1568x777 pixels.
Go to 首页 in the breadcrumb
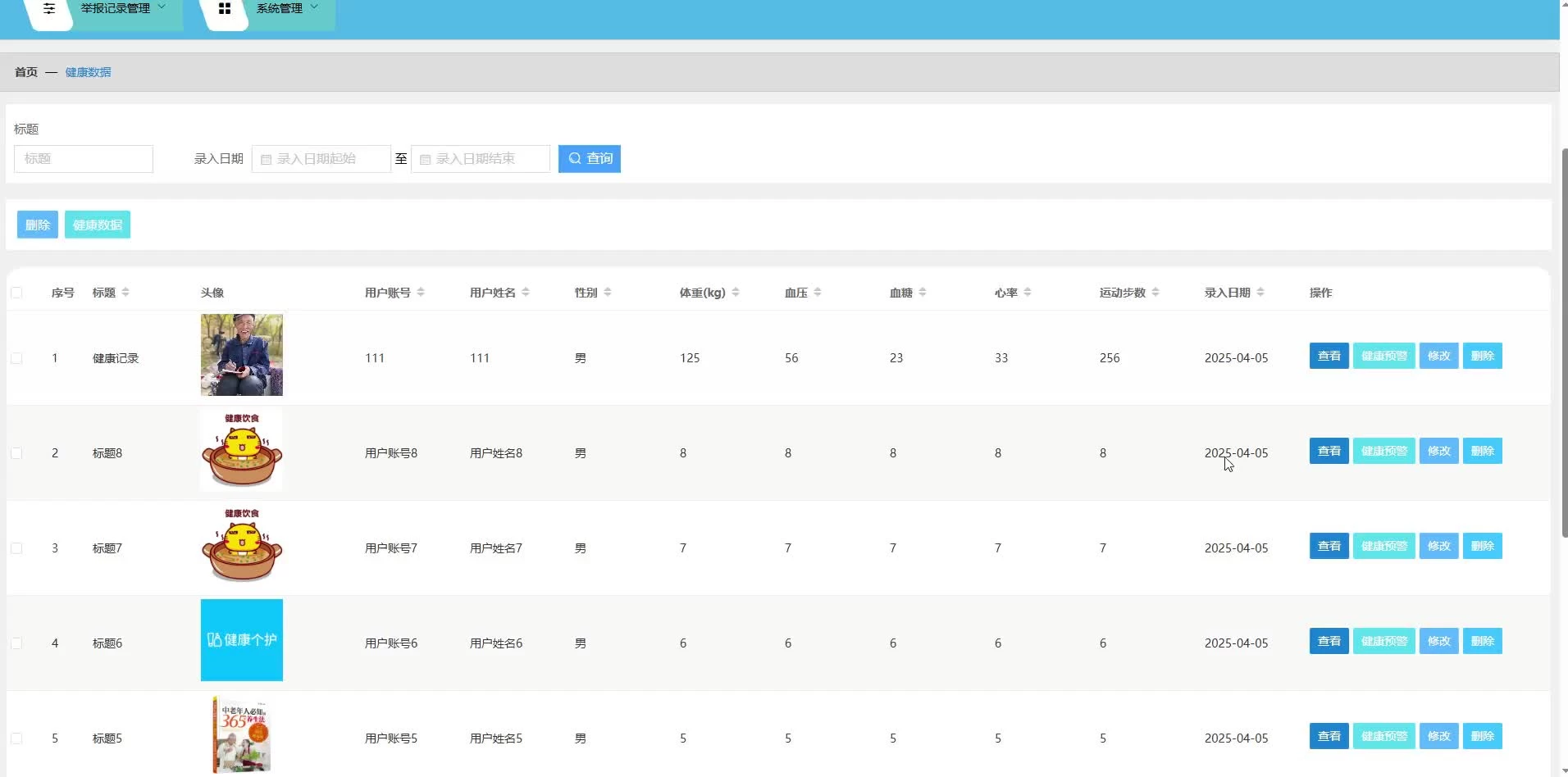[x=26, y=72]
